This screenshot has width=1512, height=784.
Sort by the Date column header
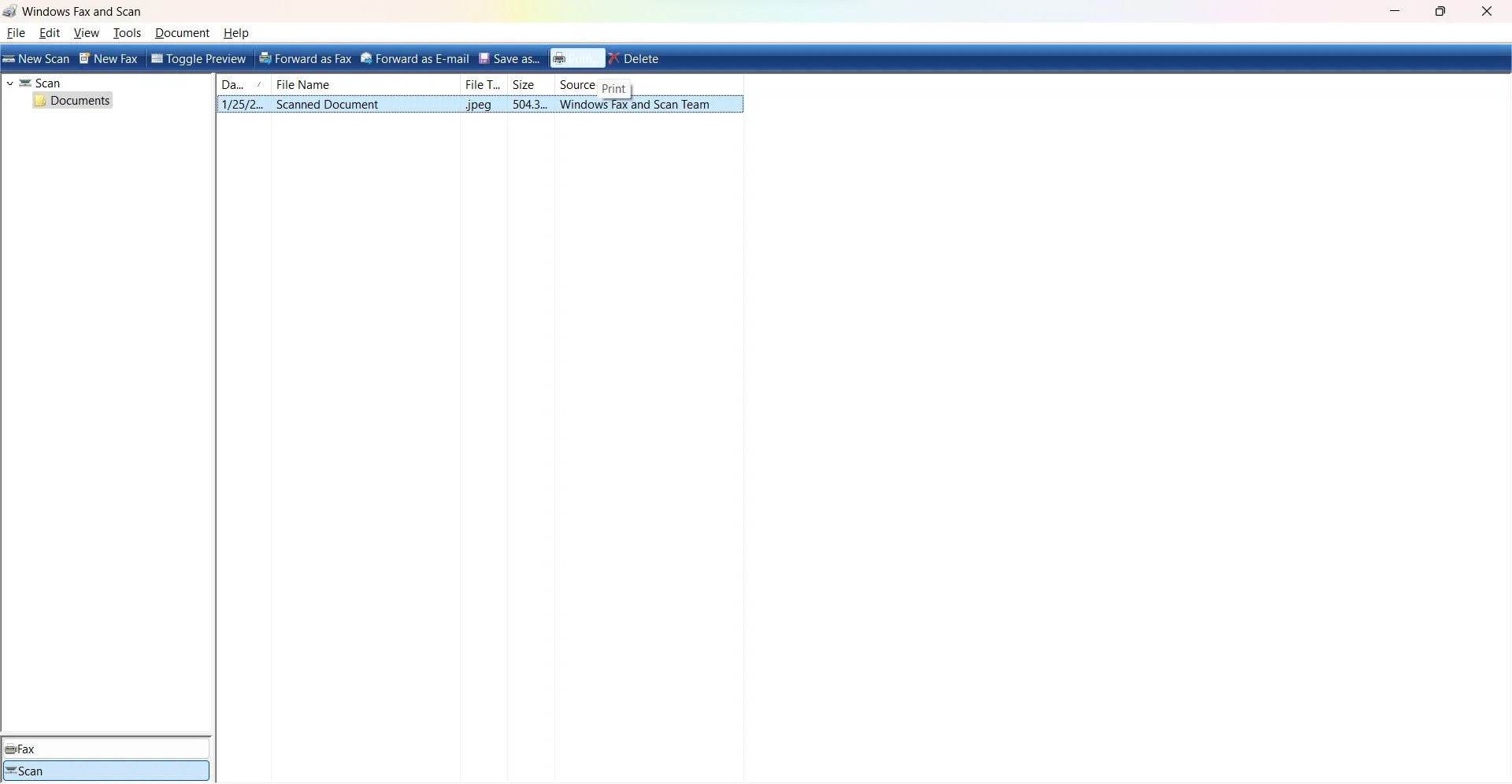[x=244, y=85]
